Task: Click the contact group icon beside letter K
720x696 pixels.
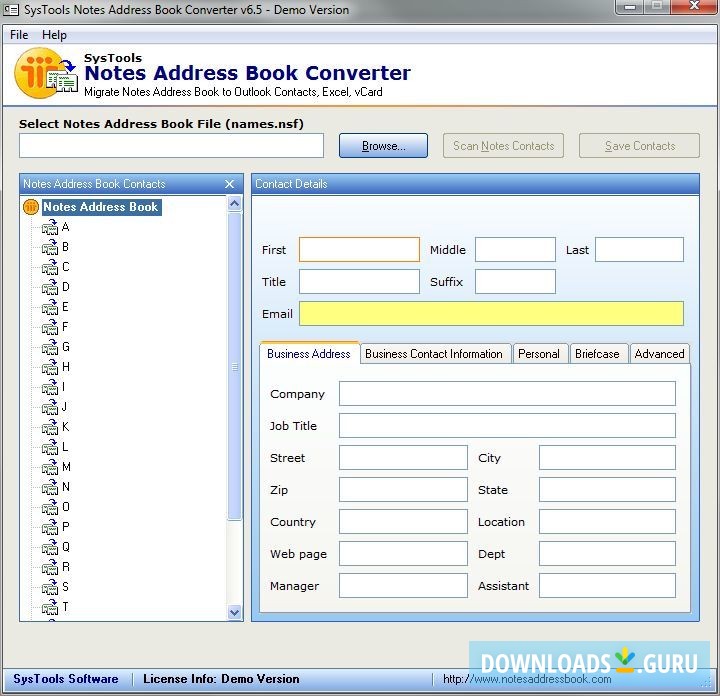Action: [x=50, y=427]
